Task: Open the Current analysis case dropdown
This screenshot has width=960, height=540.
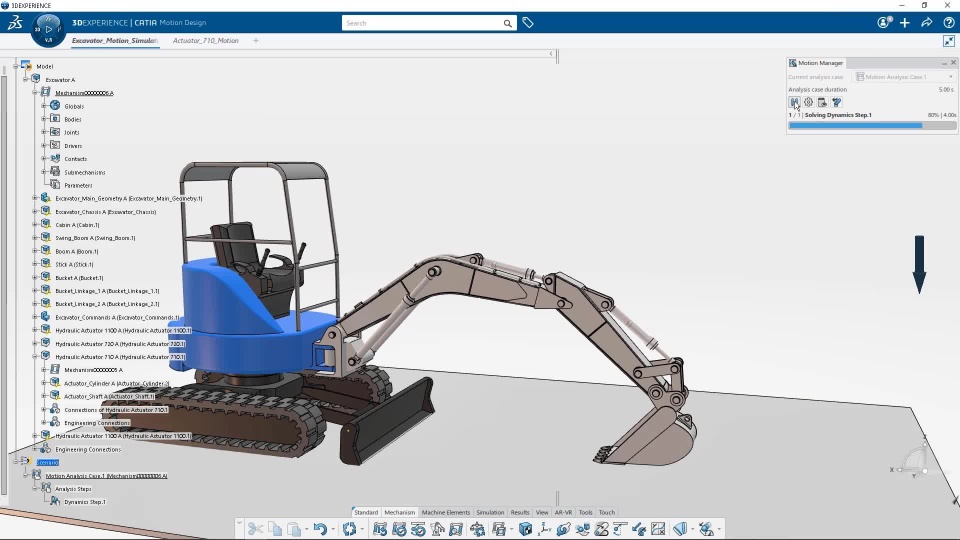Action: [904, 77]
